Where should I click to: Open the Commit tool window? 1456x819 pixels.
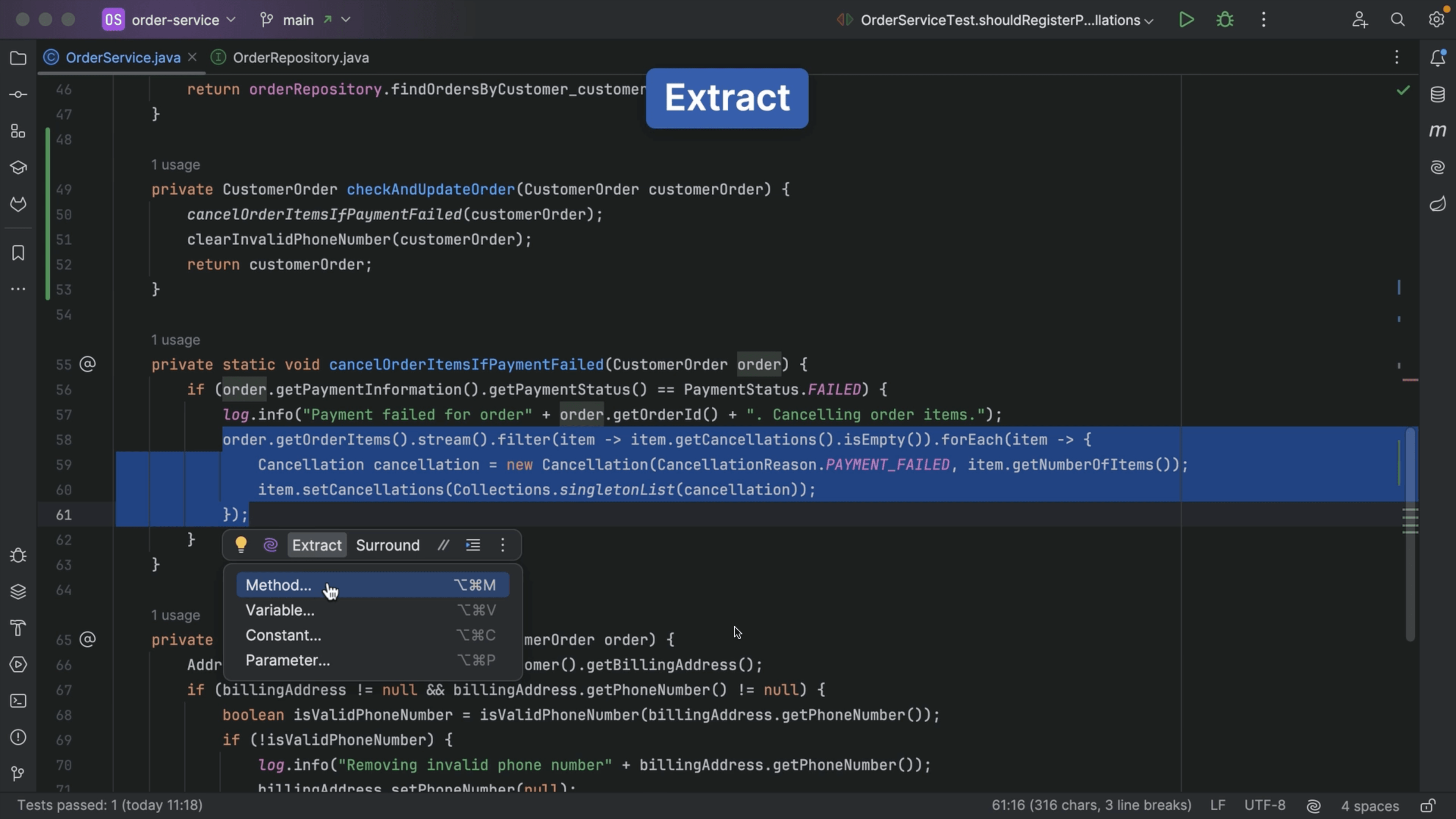point(17,94)
